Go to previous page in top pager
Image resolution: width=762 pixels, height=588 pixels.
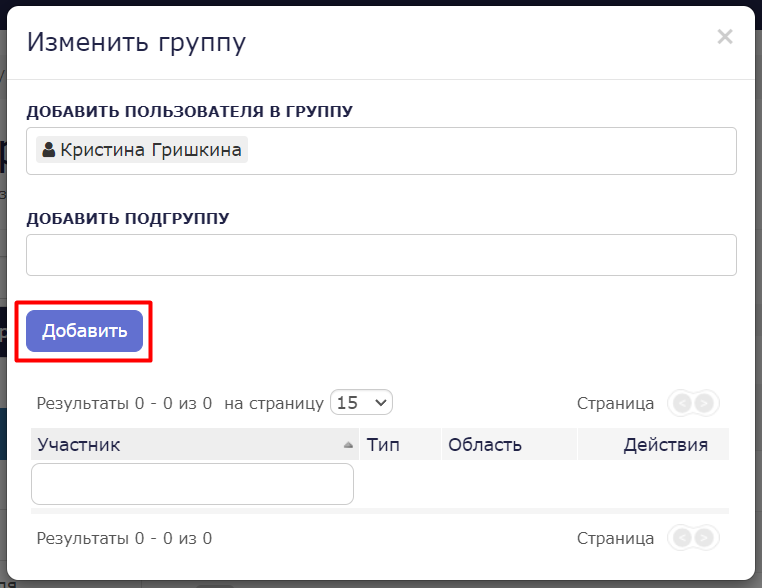coord(683,403)
